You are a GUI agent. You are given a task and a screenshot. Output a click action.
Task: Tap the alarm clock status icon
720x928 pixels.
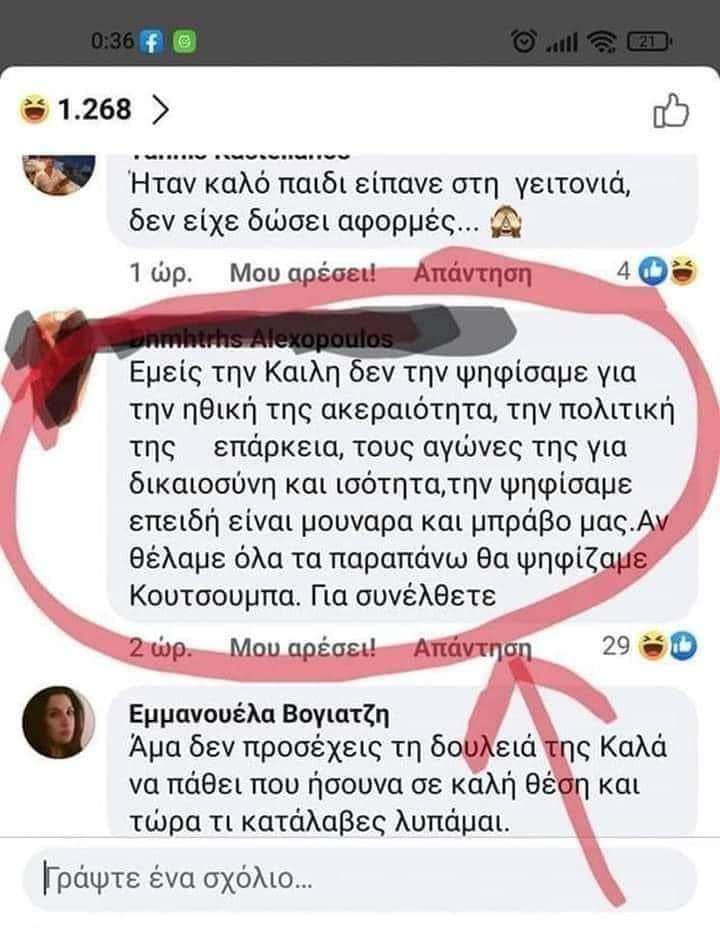[x=523, y=41]
